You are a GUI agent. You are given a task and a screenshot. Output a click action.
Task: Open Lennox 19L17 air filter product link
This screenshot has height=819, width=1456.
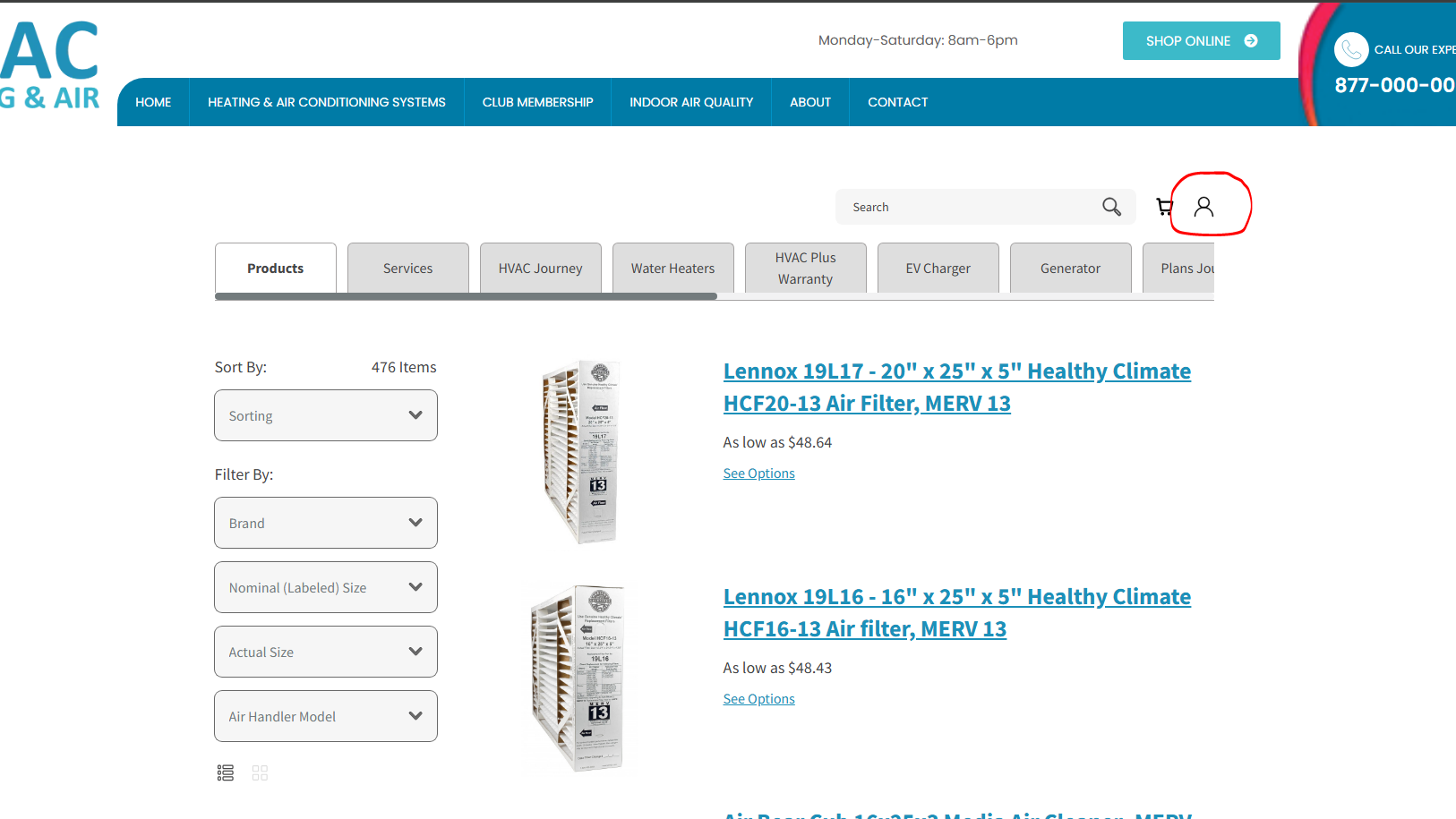pos(957,387)
